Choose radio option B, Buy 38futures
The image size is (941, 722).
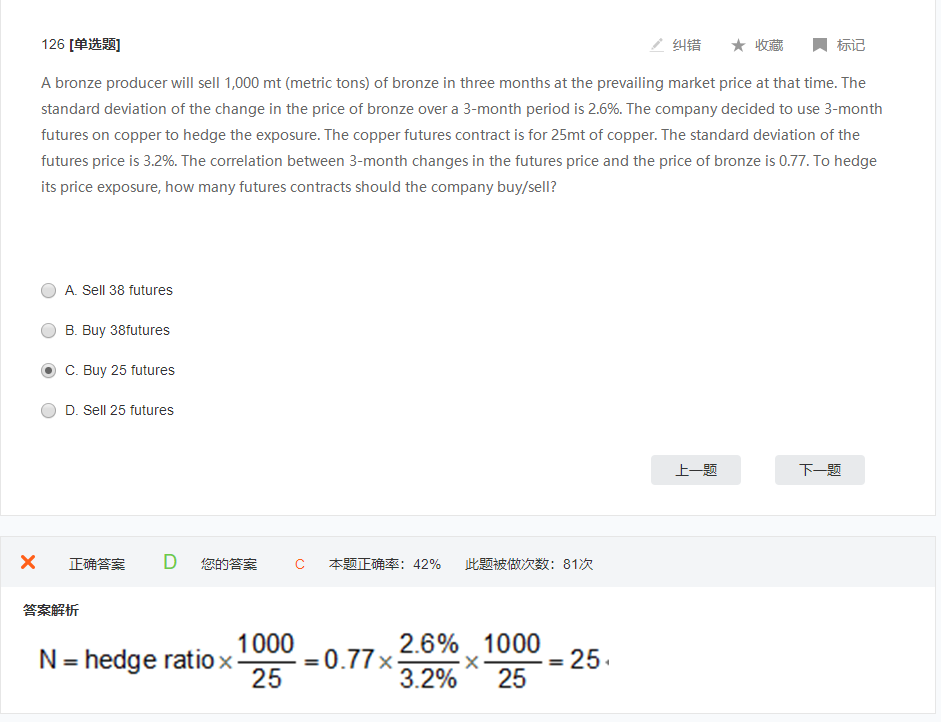[x=48, y=331]
